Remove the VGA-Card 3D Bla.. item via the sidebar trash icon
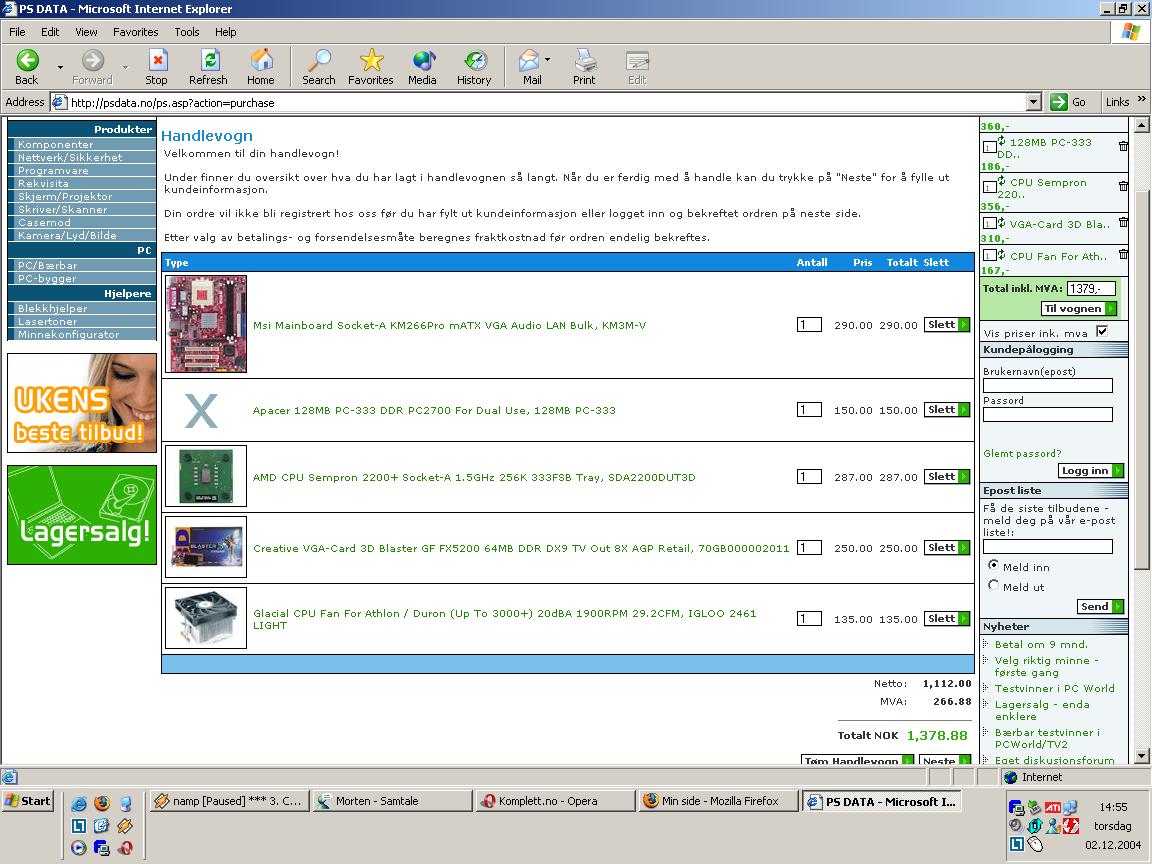Screen dimensions: 1152x864 [x=1123, y=222]
